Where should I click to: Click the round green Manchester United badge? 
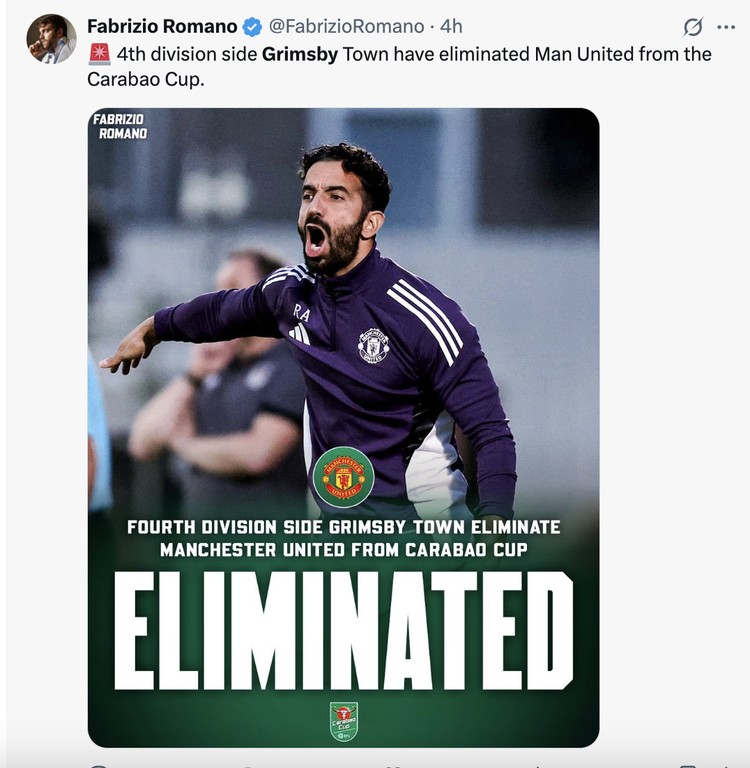(343, 477)
